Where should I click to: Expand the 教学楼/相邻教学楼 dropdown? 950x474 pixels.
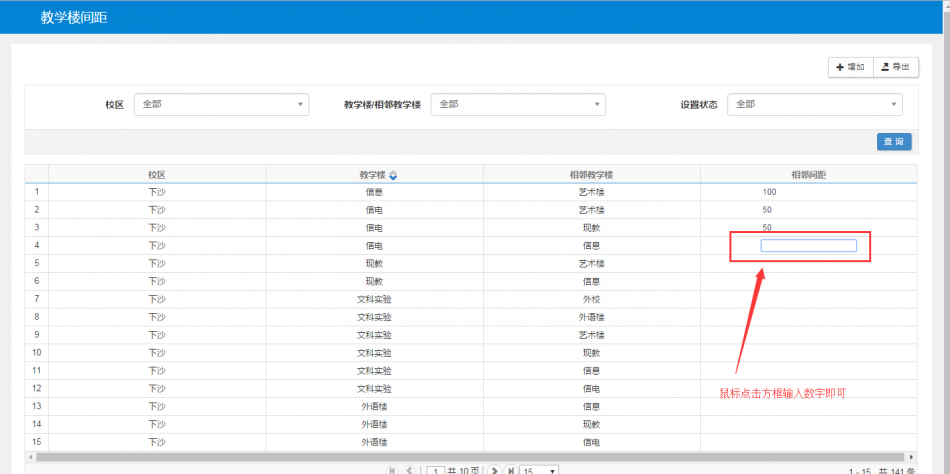tap(517, 104)
